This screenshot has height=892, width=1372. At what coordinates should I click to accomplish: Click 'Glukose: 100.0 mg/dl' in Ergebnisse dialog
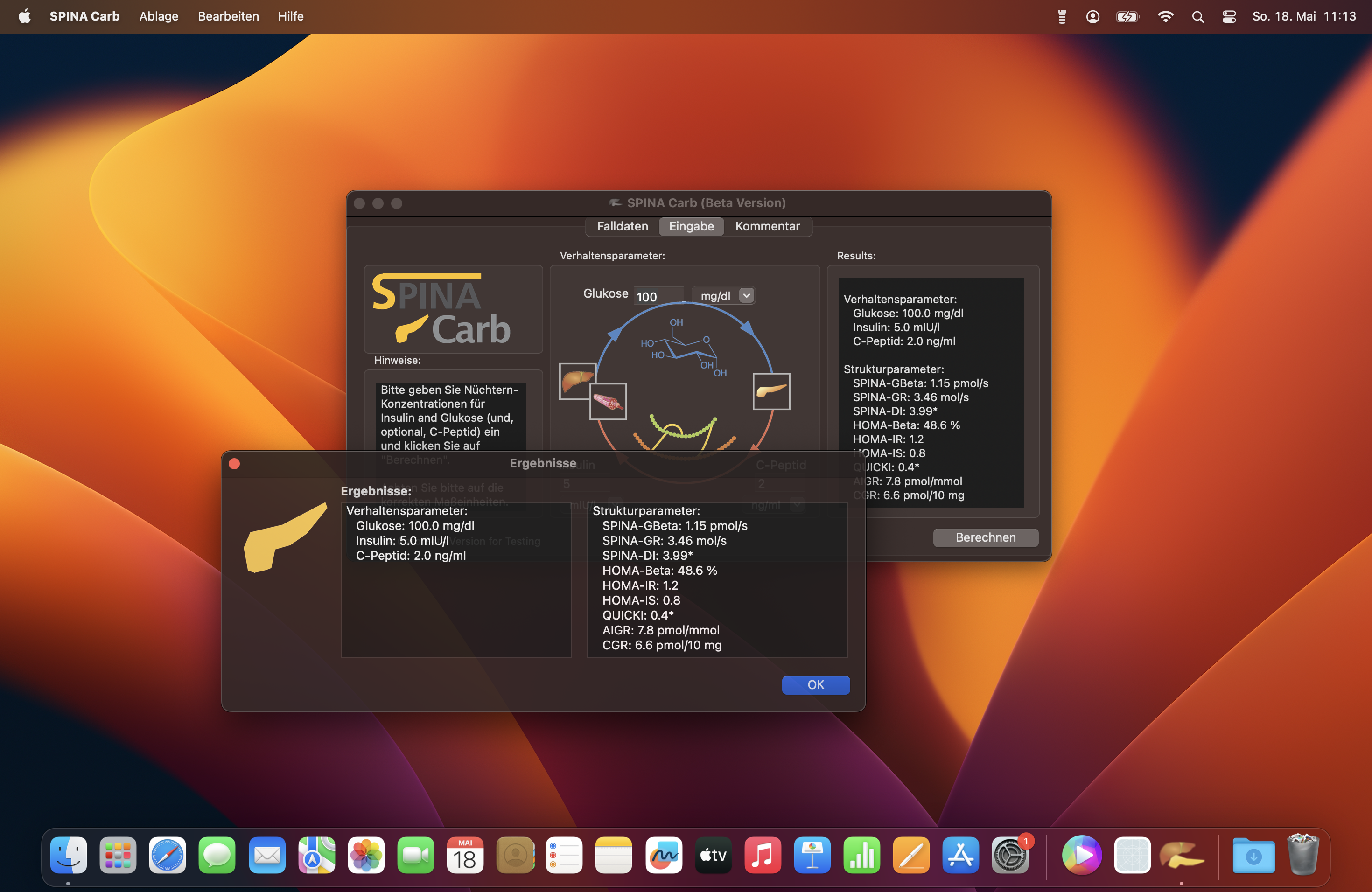pos(415,525)
